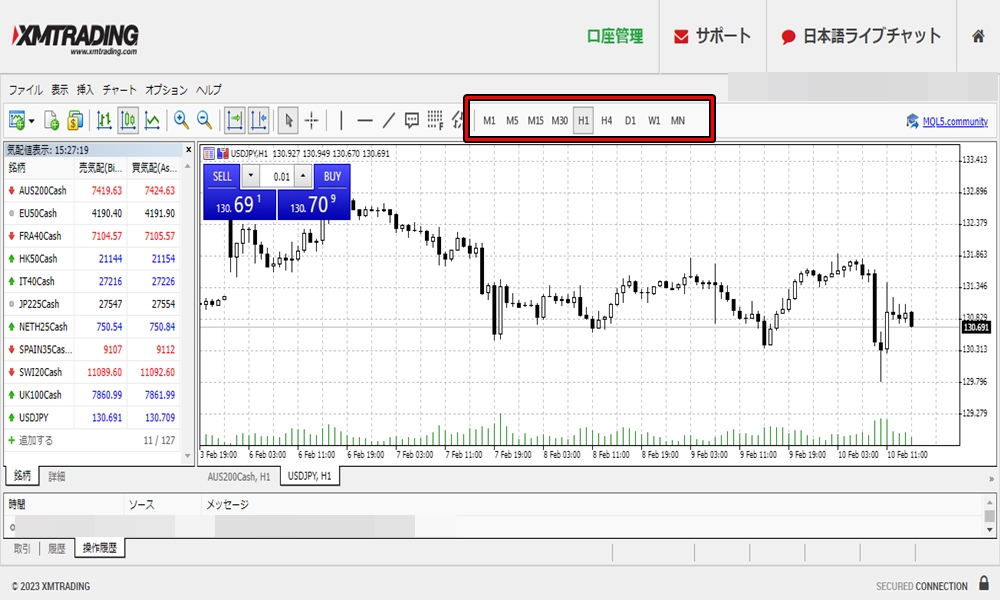1000x600 pixels.
Task: Click the home icon in header
Action: (978, 36)
